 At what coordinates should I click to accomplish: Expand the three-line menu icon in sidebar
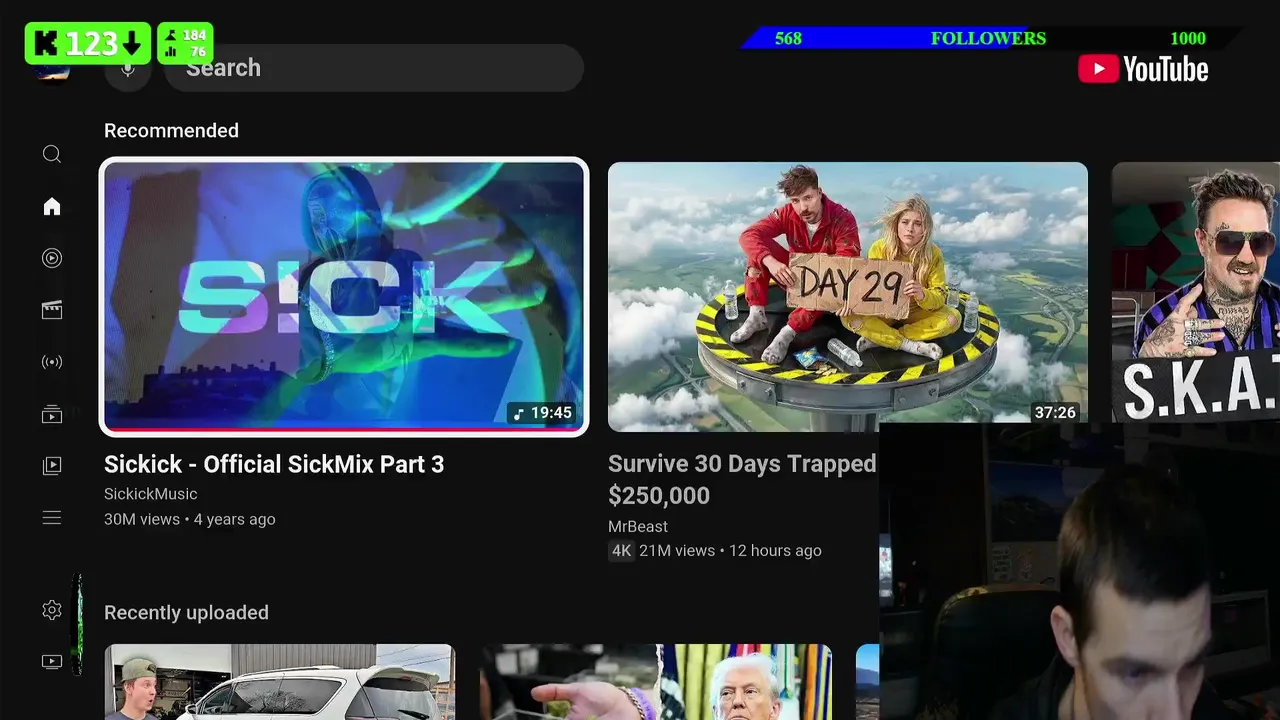[52, 518]
